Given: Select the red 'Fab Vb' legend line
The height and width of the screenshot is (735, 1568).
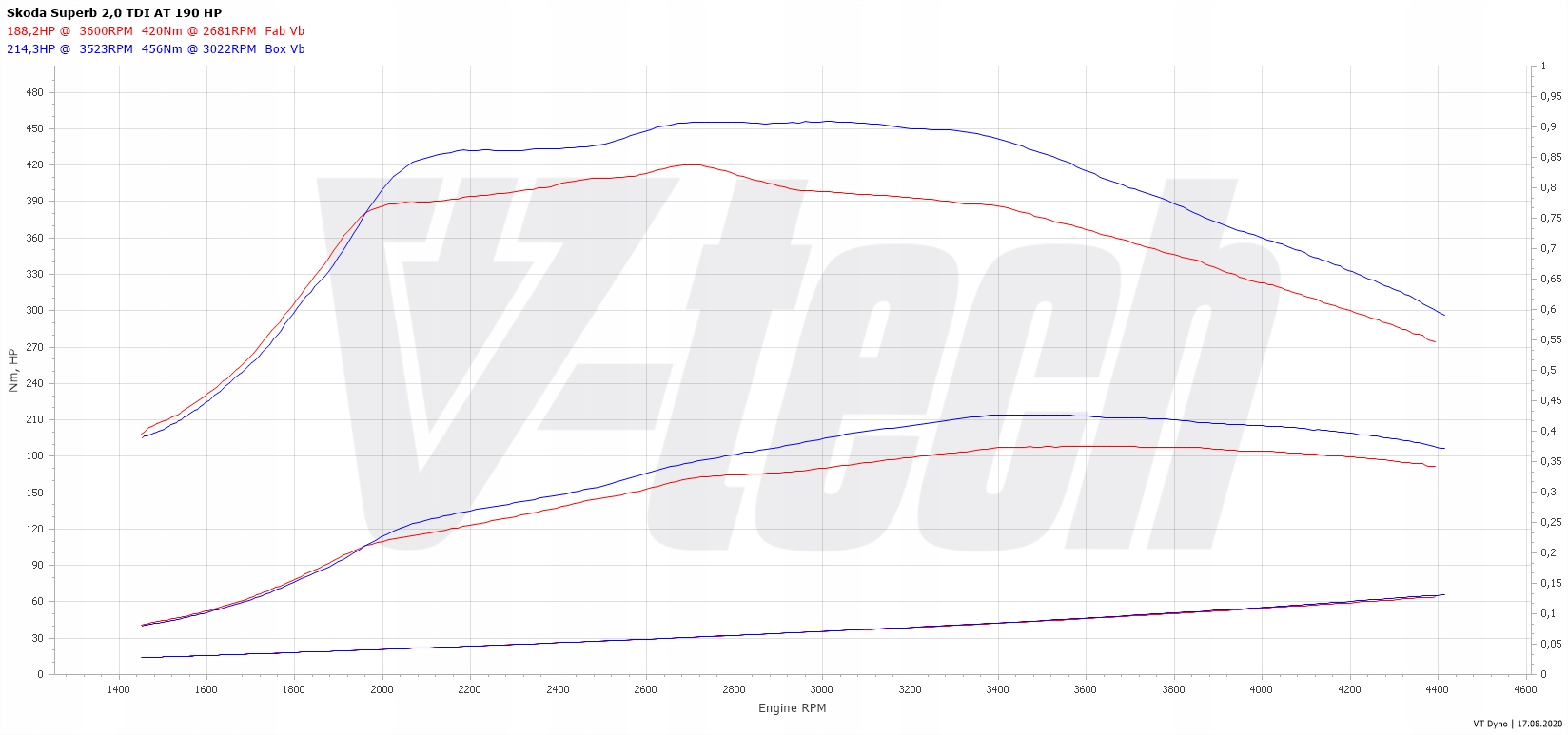Looking at the screenshot, I should [x=156, y=31].
